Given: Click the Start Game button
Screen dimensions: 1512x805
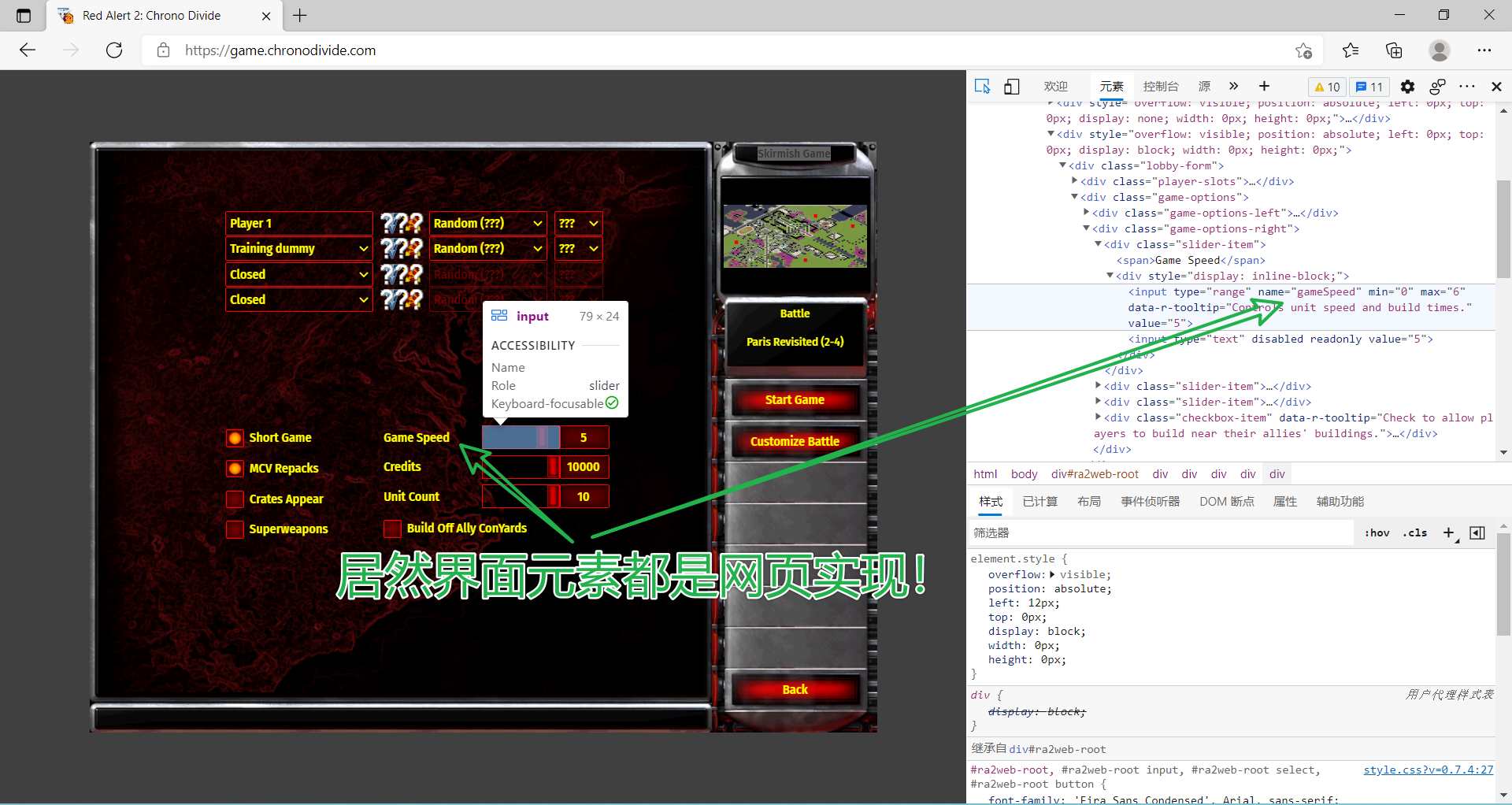Looking at the screenshot, I should (x=795, y=400).
